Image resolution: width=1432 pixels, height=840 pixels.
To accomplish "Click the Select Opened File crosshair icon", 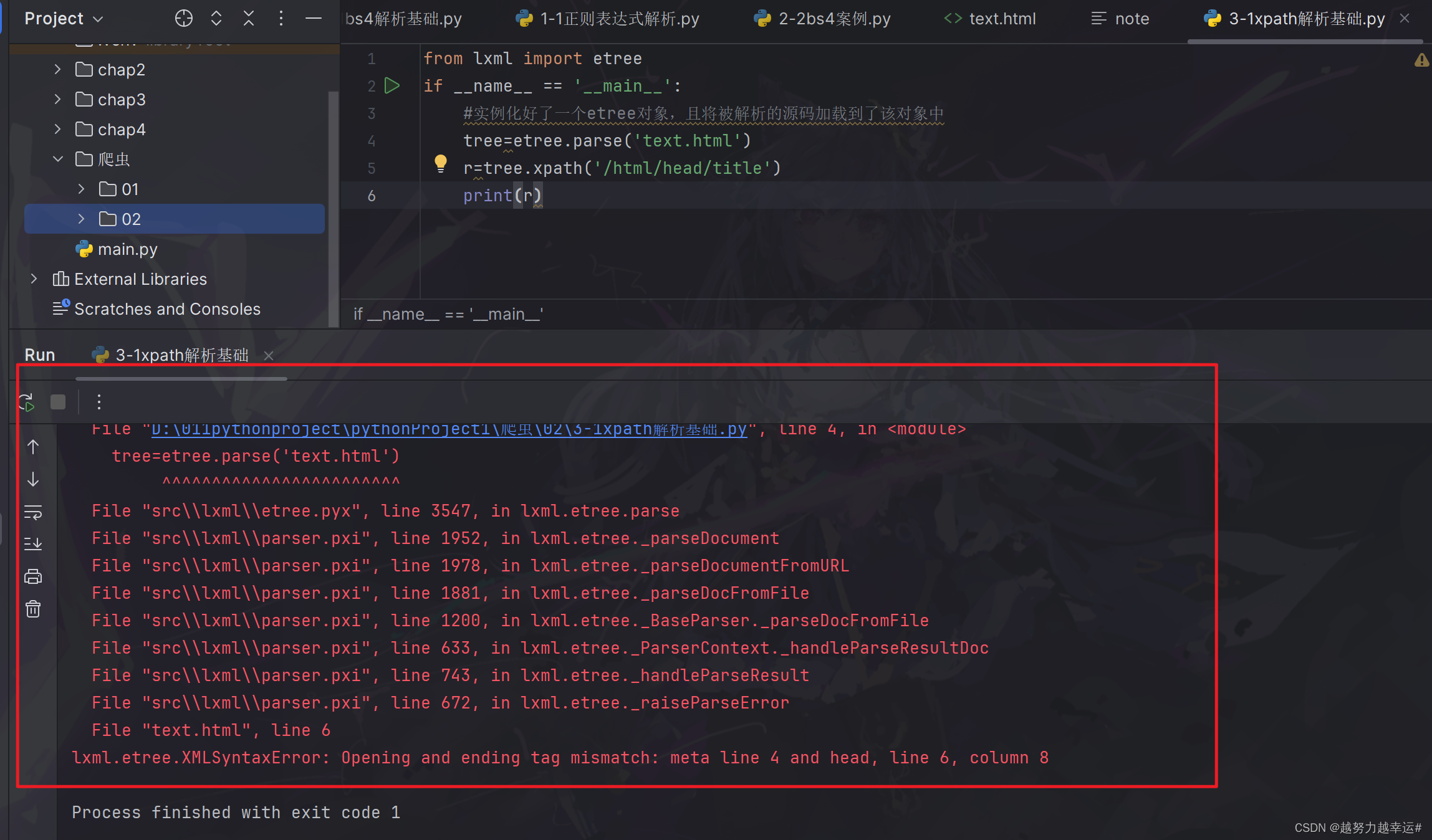I will pyautogui.click(x=183, y=19).
